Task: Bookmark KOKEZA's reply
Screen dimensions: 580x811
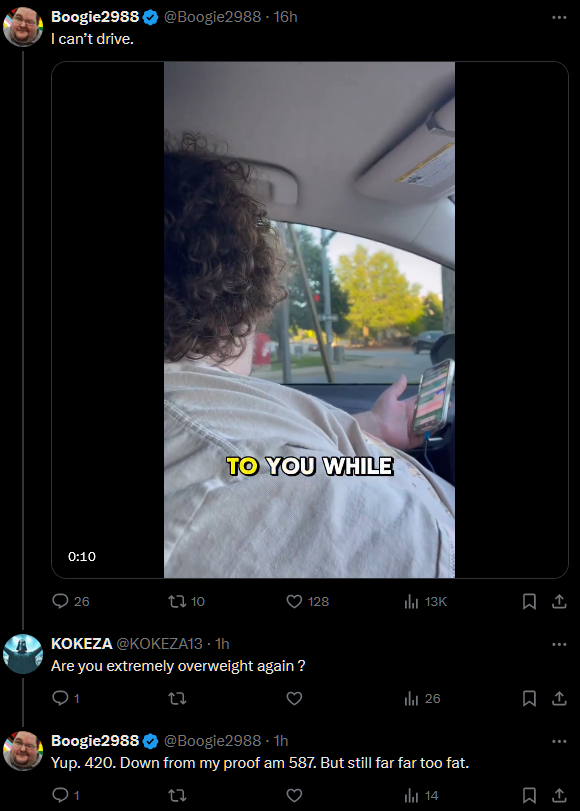Action: point(529,698)
